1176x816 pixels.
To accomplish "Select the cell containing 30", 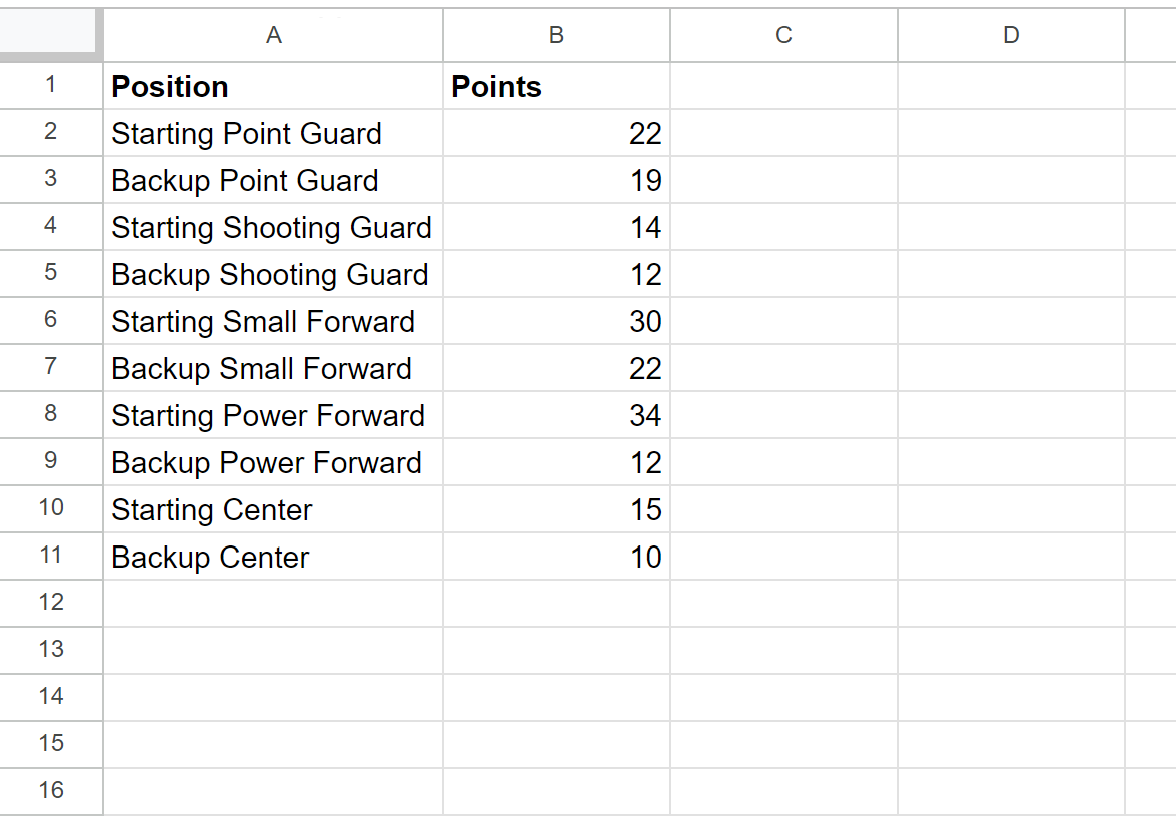I will coord(555,321).
